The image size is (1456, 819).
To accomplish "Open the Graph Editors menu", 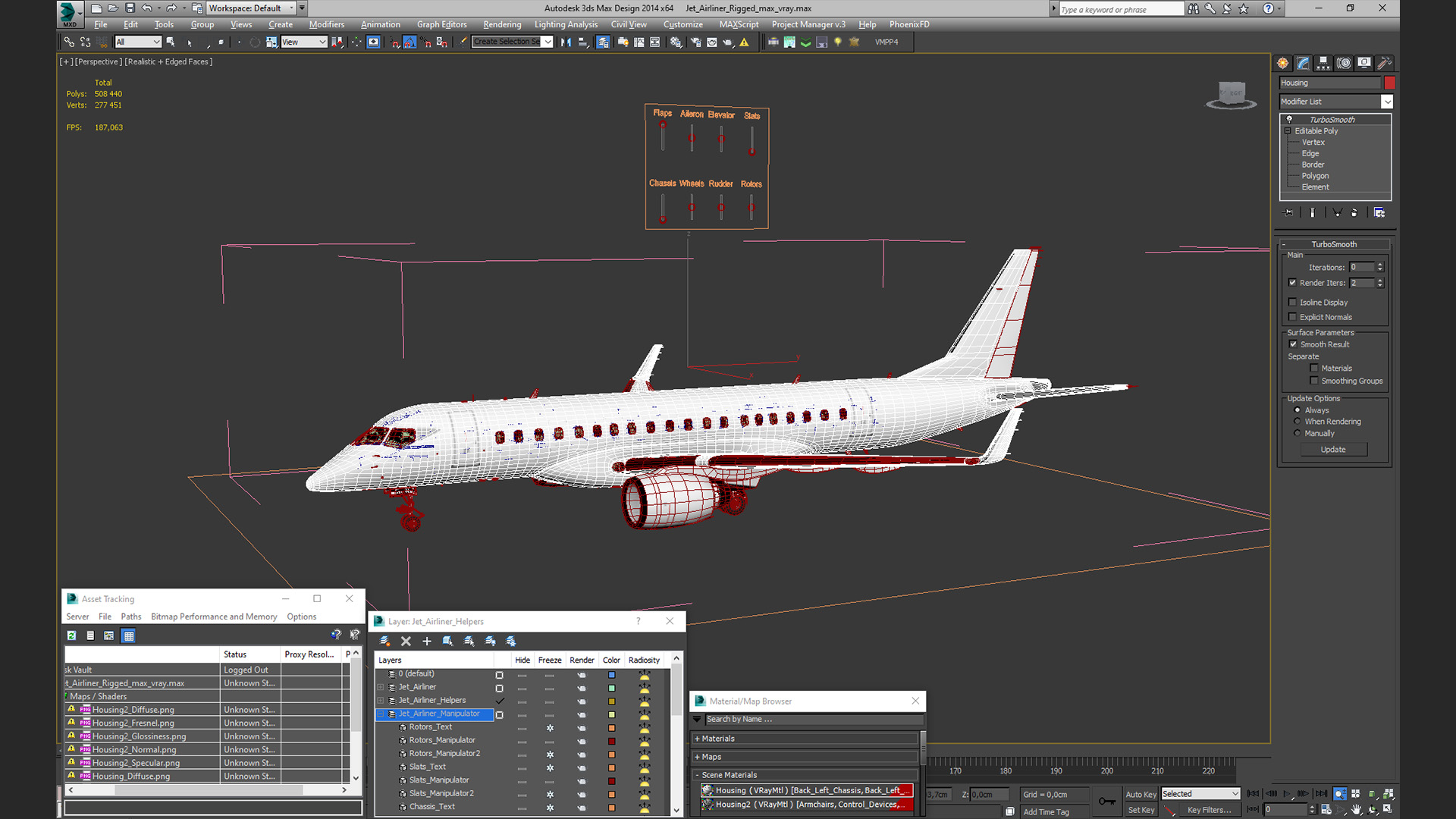I will click(442, 25).
